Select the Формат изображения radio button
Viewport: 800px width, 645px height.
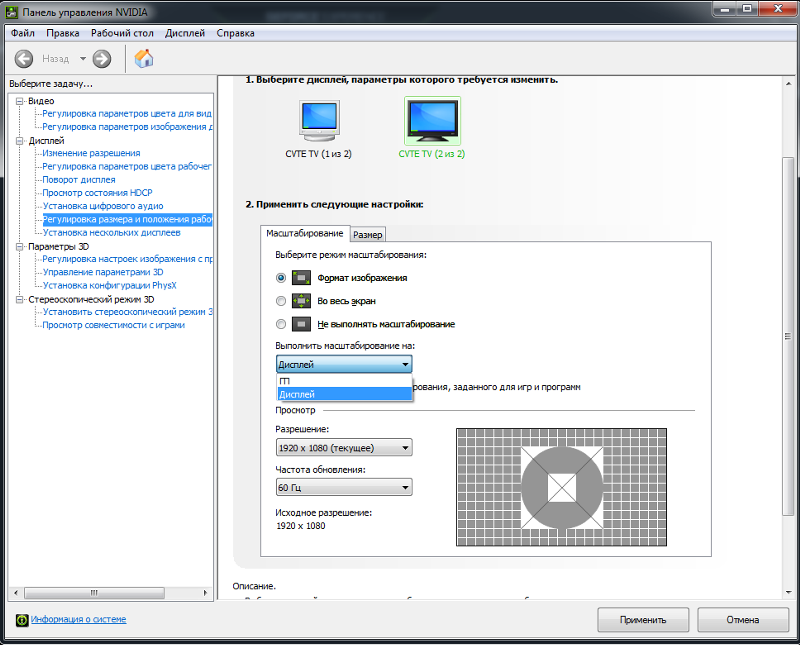[x=281, y=278]
